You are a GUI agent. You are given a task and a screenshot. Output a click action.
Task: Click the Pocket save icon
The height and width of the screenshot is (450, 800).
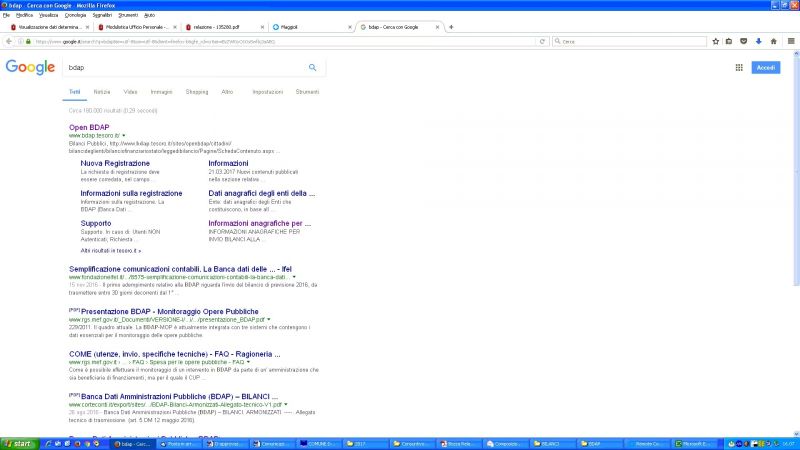pos(743,41)
